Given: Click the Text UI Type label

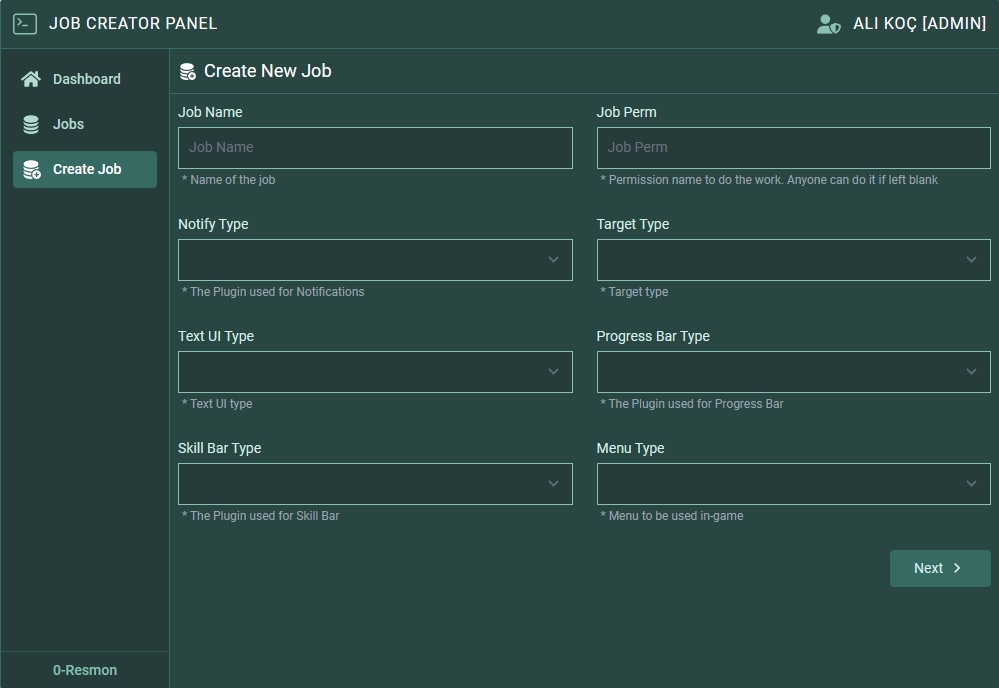Looking at the screenshot, I should pyautogui.click(x=216, y=336).
